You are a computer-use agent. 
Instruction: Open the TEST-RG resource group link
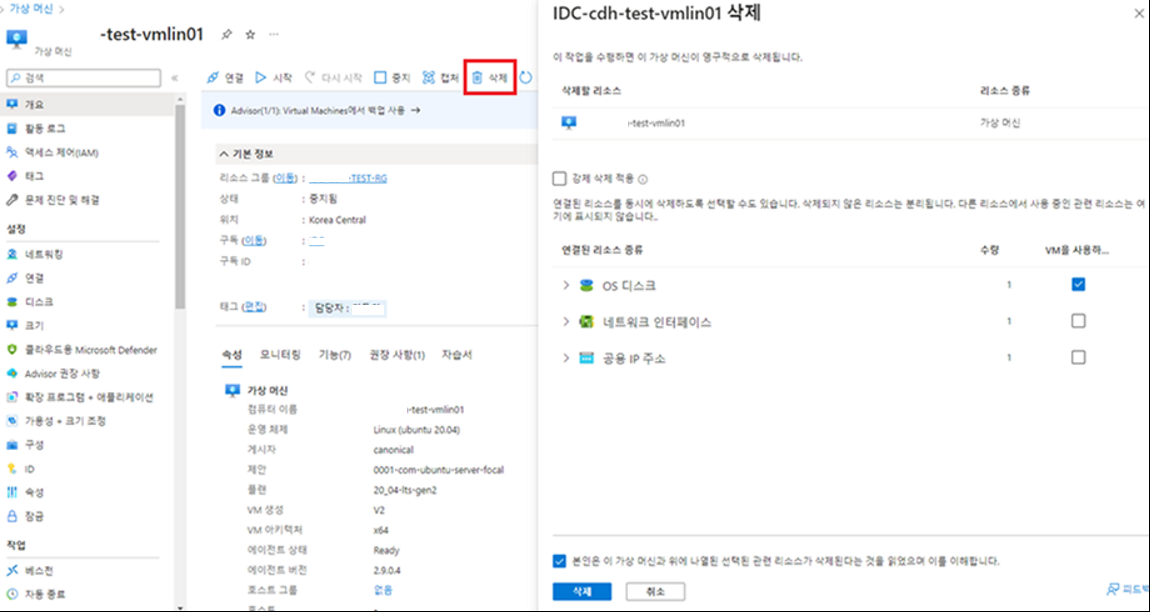pyautogui.click(x=348, y=178)
